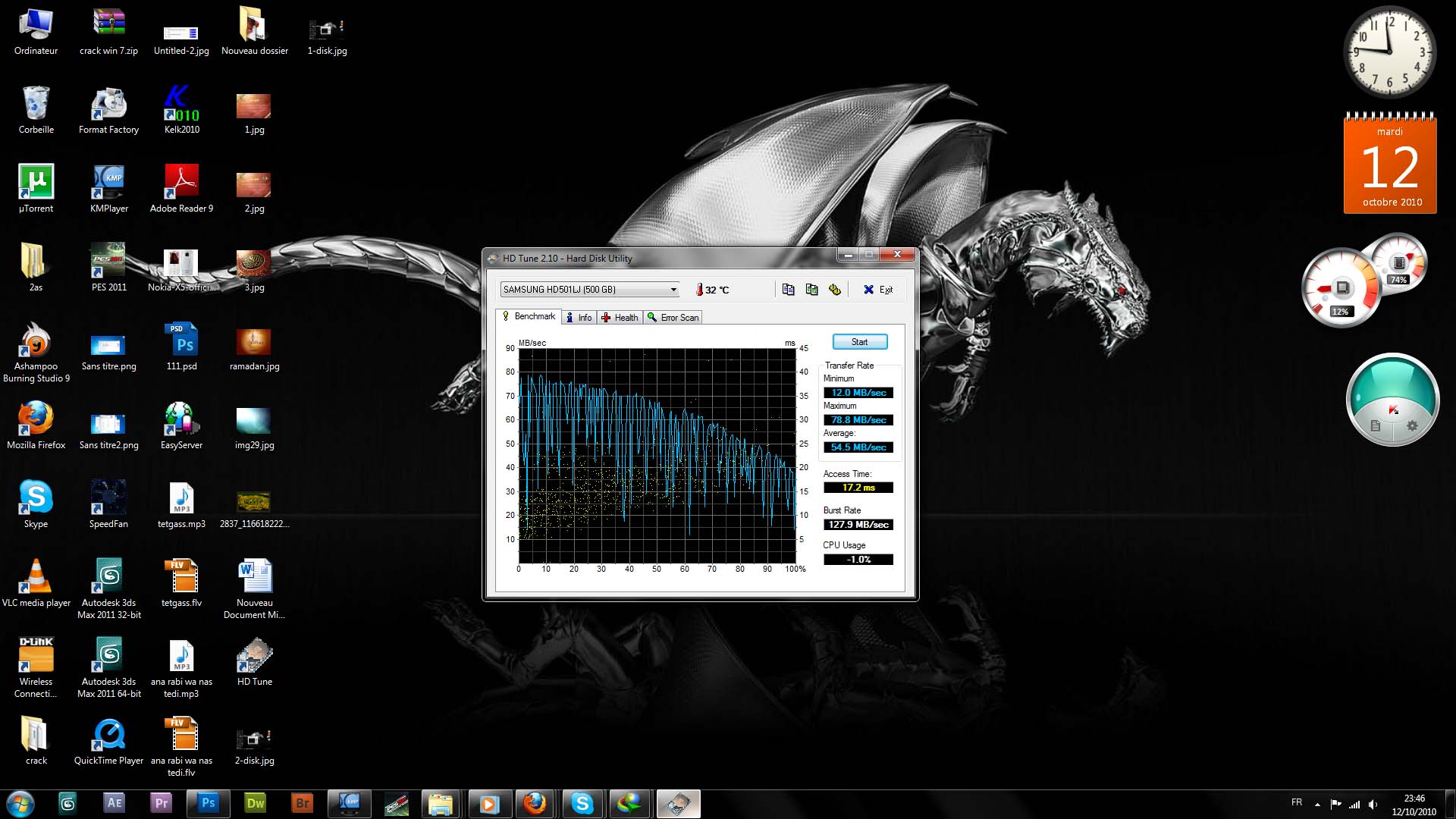Show hidden system tray icons

coord(1317,805)
